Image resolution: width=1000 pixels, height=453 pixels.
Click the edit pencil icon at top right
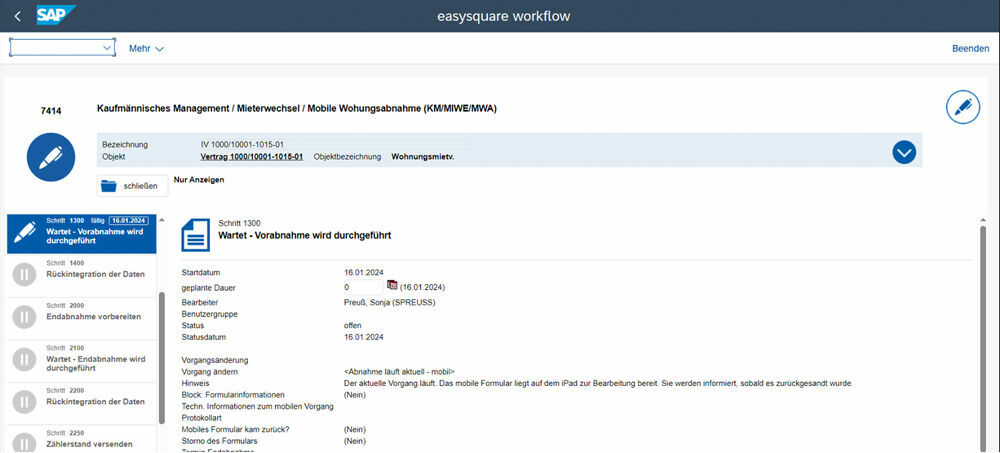962,107
